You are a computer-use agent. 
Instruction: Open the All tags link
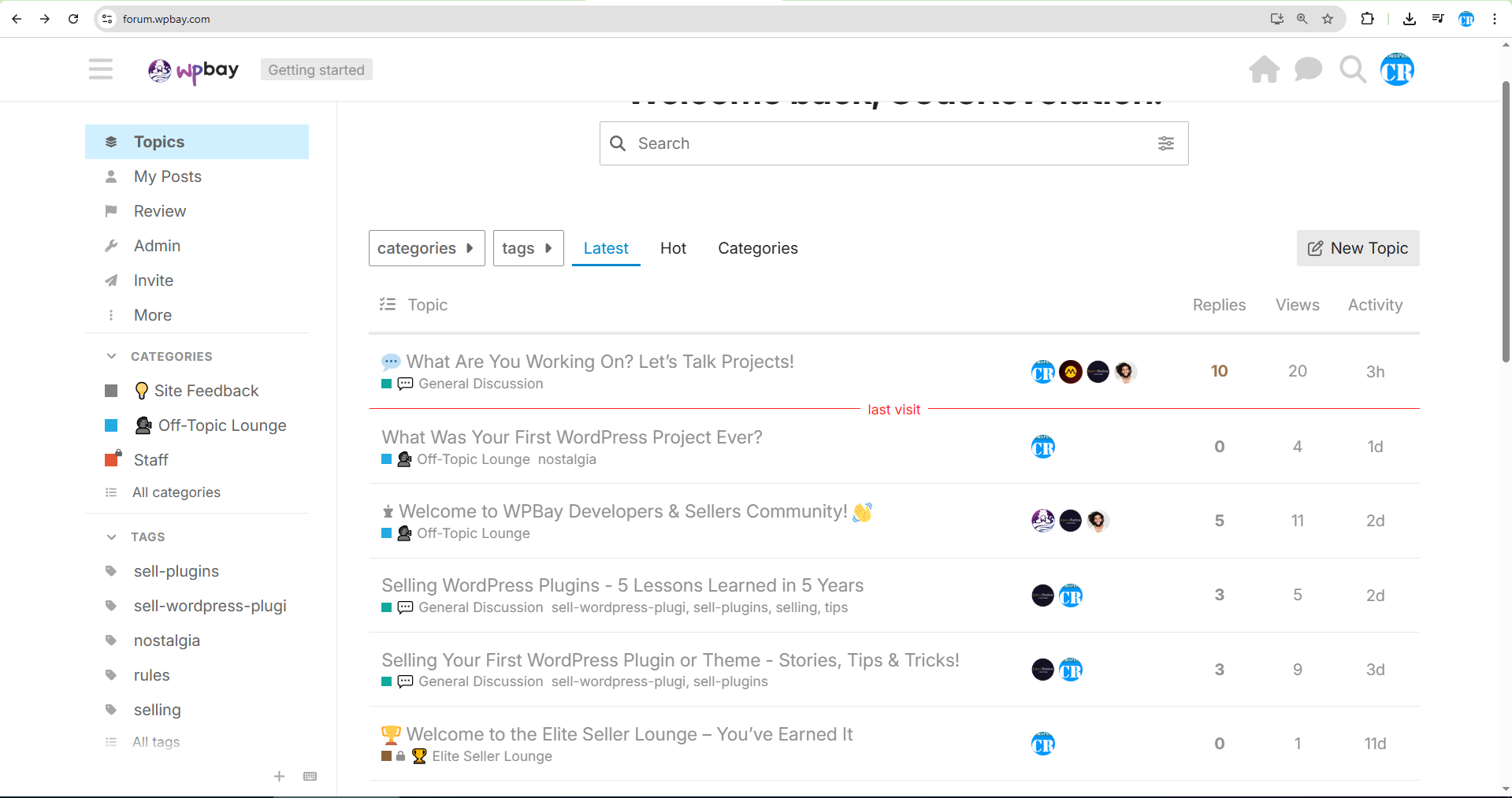pos(156,742)
